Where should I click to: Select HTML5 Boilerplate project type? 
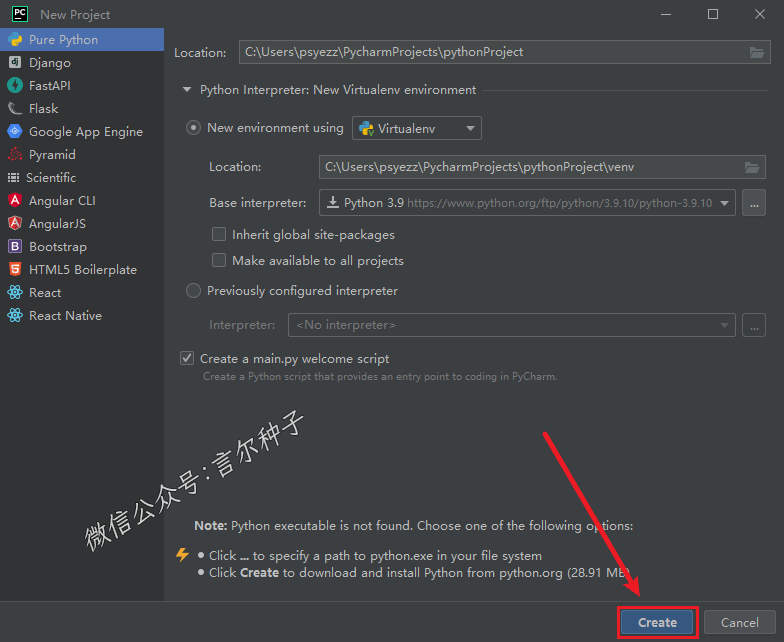coord(82,270)
